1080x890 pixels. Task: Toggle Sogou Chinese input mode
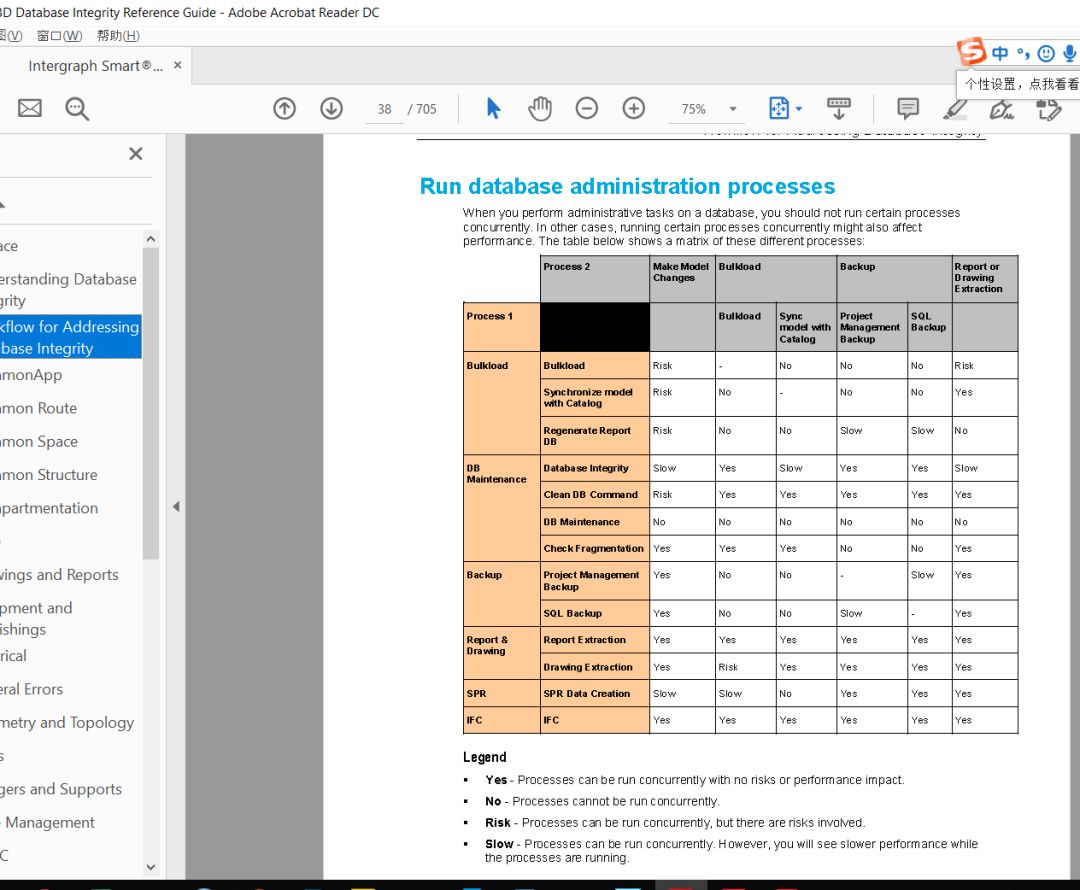pyautogui.click(x=1000, y=53)
